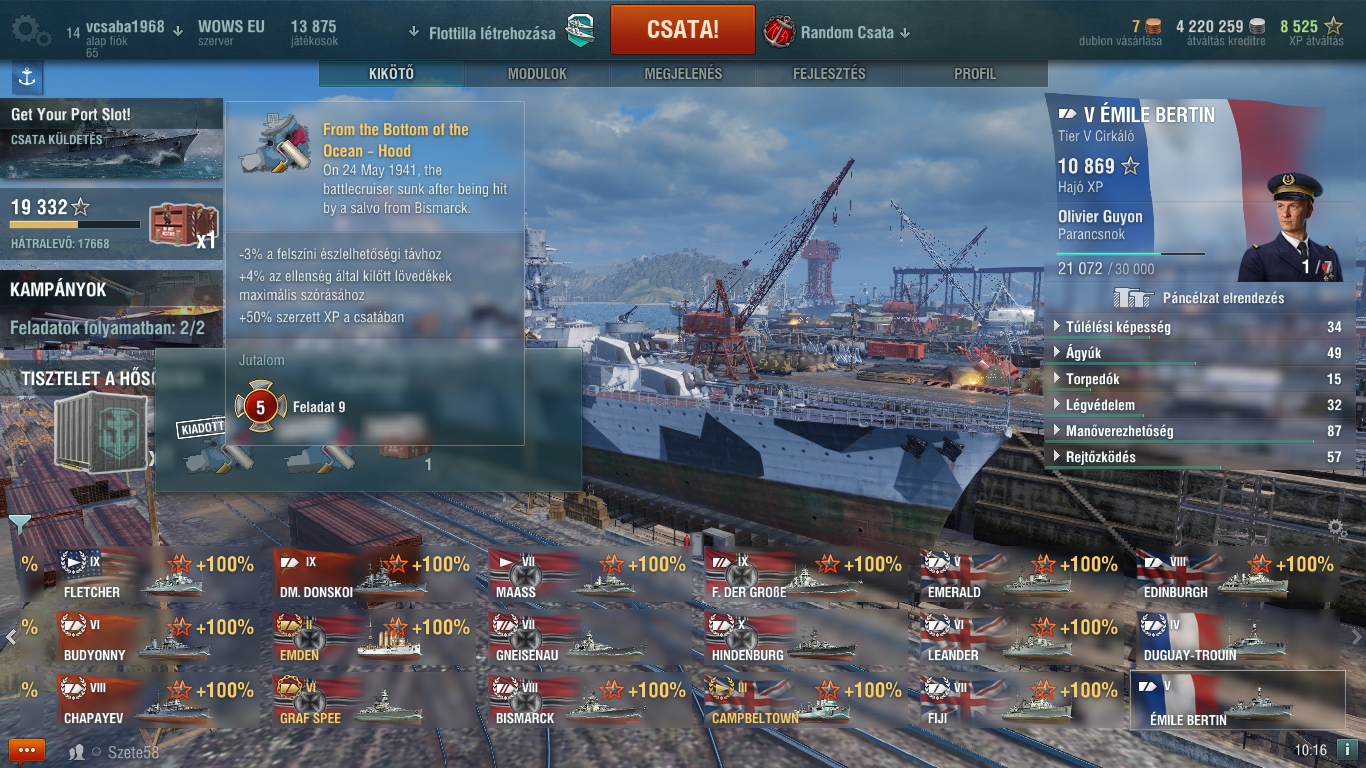The image size is (1366, 768).
Task: Open the contacts icon next to Szete58
Action: (77, 752)
